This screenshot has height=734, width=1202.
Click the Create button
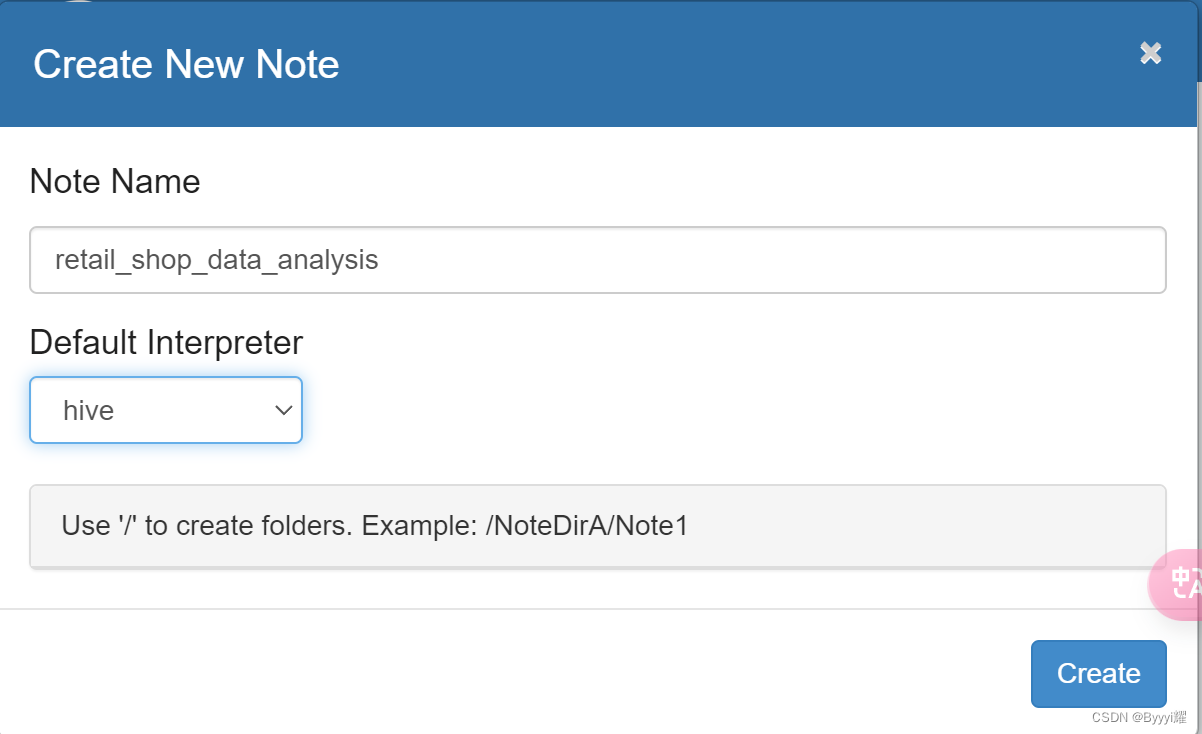tap(1098, 673)
